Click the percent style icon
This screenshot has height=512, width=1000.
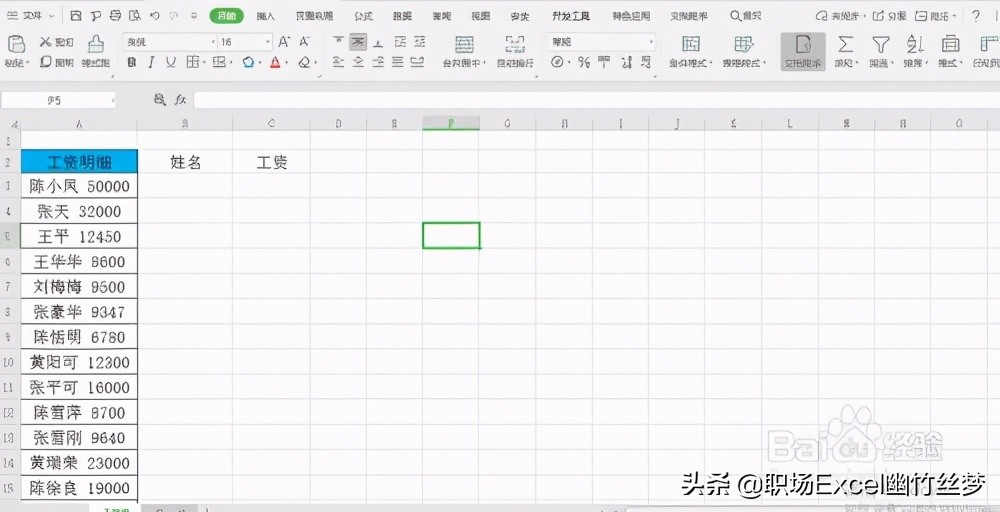[x=584, y=62]
